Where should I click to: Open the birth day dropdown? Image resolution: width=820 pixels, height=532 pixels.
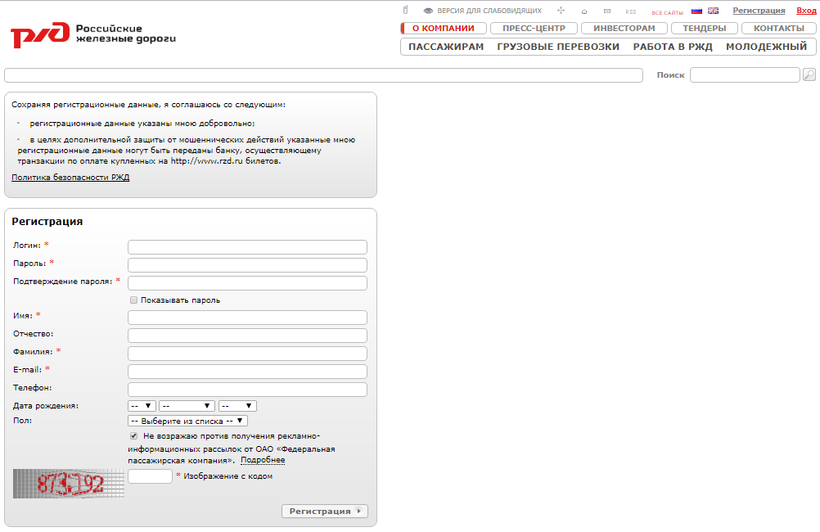141,406
